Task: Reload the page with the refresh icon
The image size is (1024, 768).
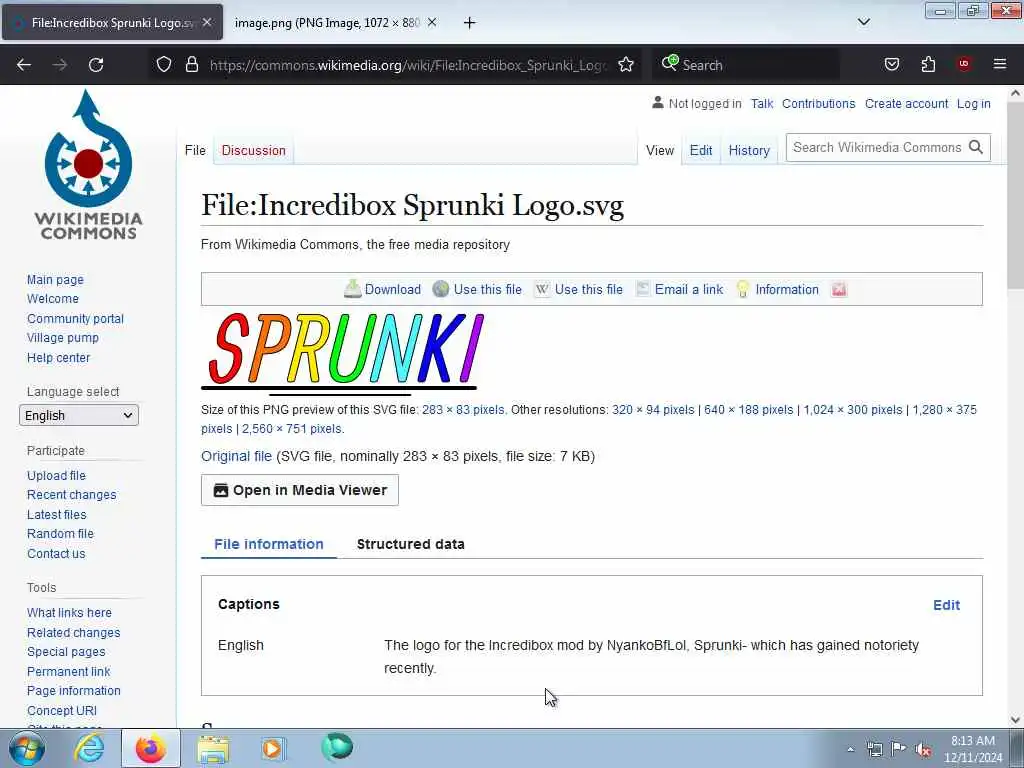Action: coord(96,65)
